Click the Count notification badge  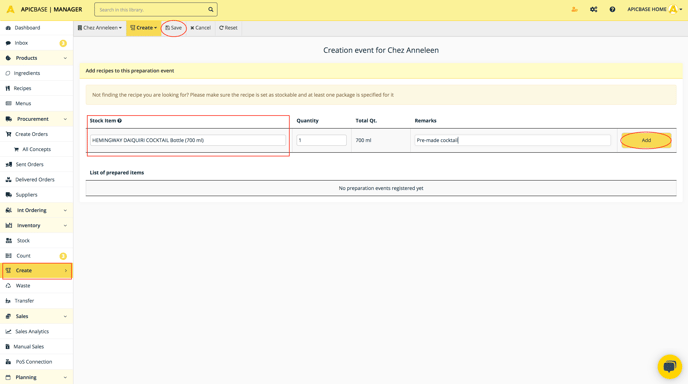[63, 256]
